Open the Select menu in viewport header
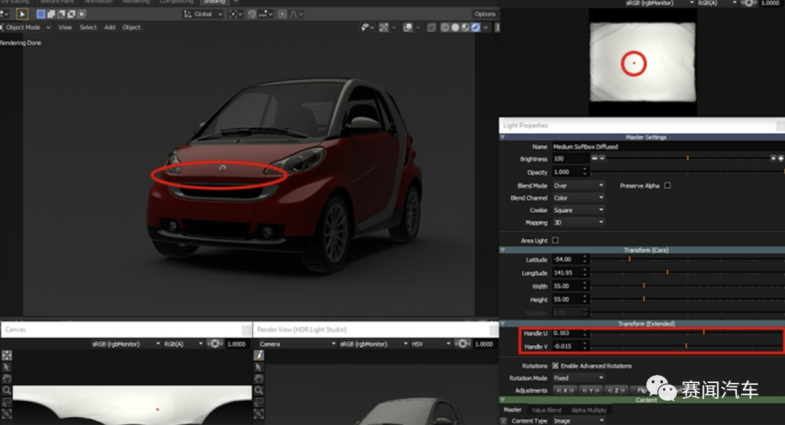Screen dimensions: 785x425 pos(88,27)
